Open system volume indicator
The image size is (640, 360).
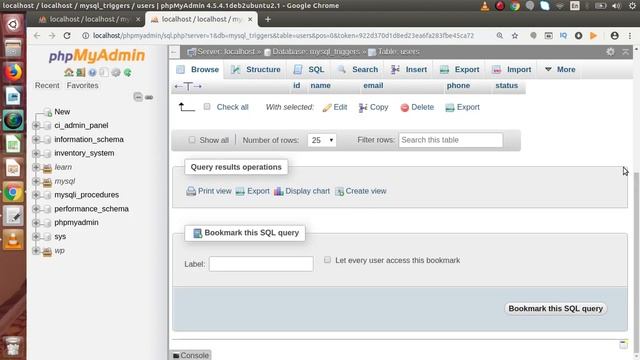point(616,6)
